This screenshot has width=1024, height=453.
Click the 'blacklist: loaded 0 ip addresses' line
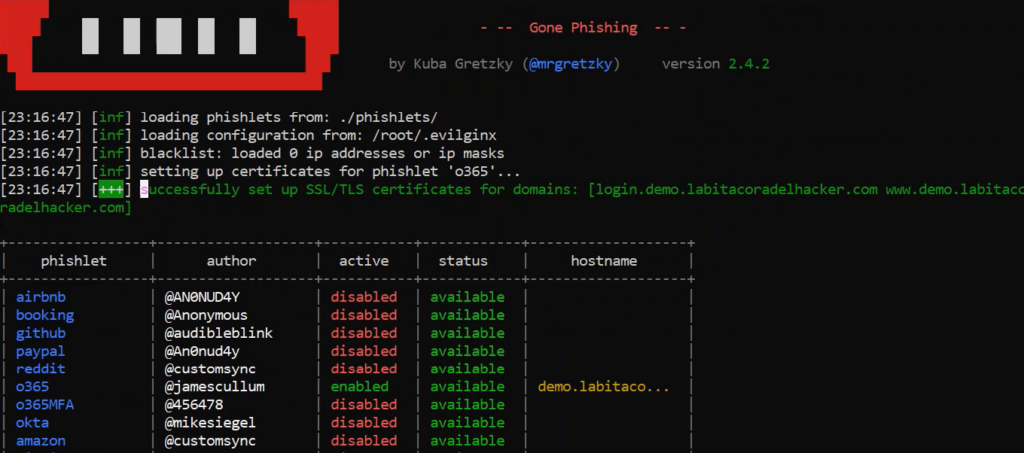point(322,153)
